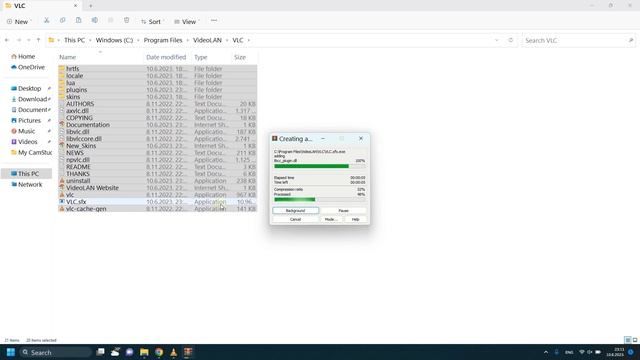640x360 pixels.
Task: Click the Paste clipboard icon
Action: tap(78, 20)
